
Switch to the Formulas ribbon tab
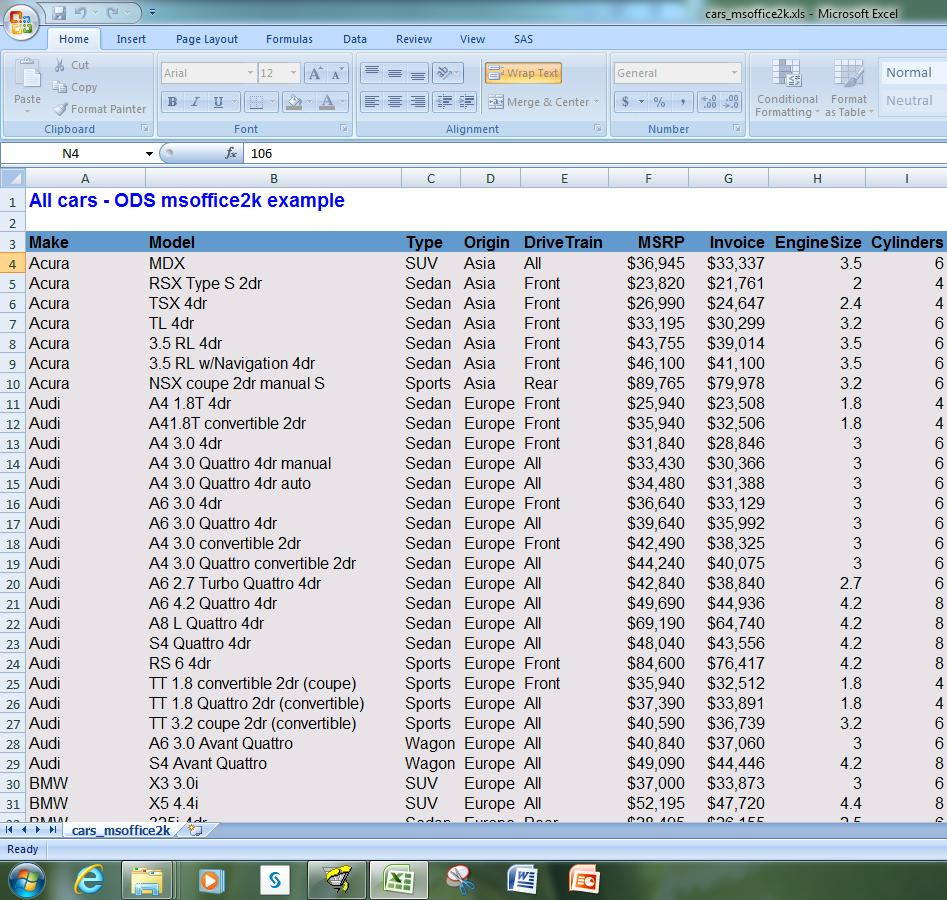tap(289, 39)
